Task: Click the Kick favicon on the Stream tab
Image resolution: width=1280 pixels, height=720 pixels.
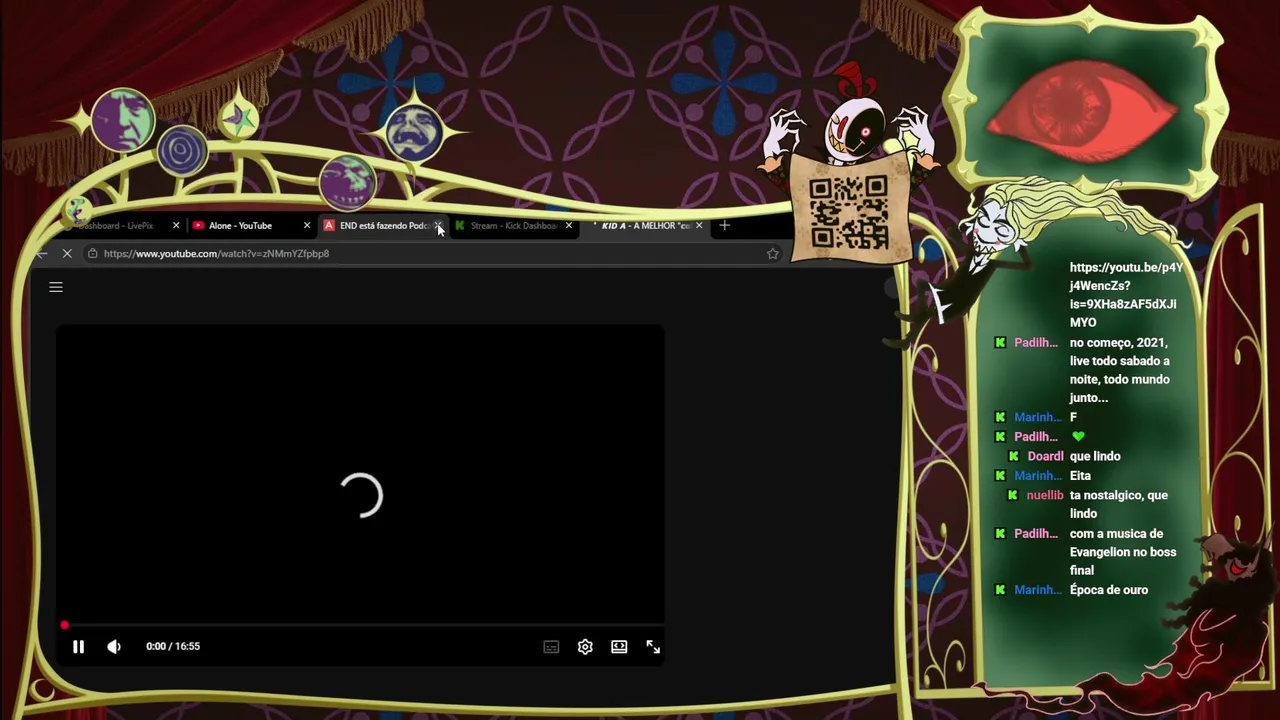Action: [460, 226]
